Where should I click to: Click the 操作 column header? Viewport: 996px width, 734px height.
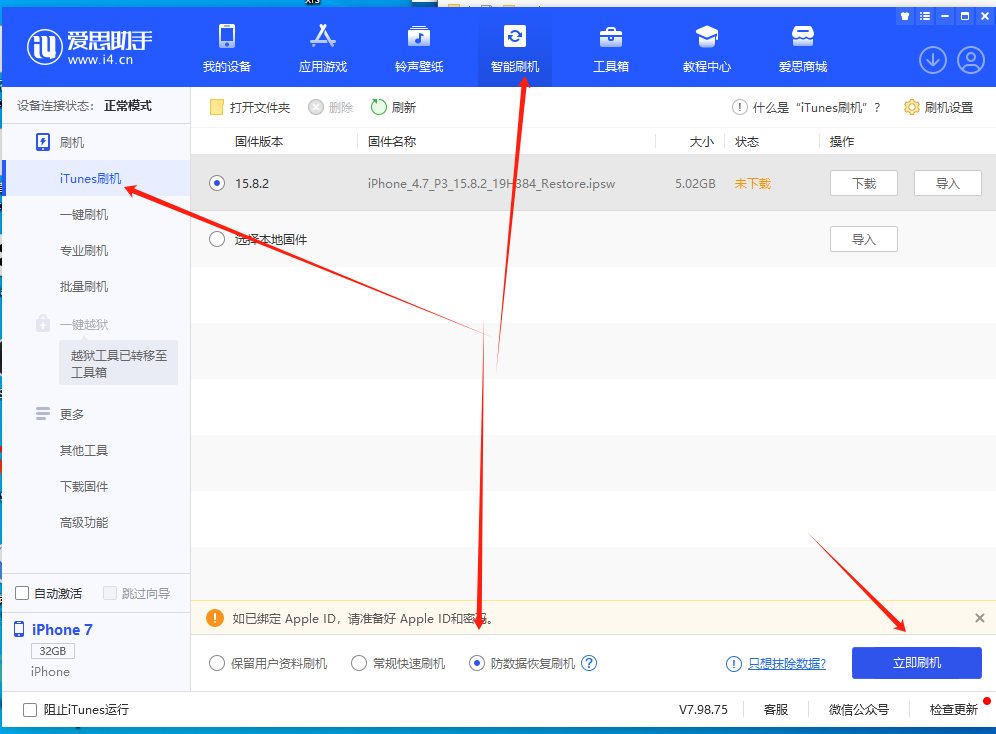[x=842, y=142]
